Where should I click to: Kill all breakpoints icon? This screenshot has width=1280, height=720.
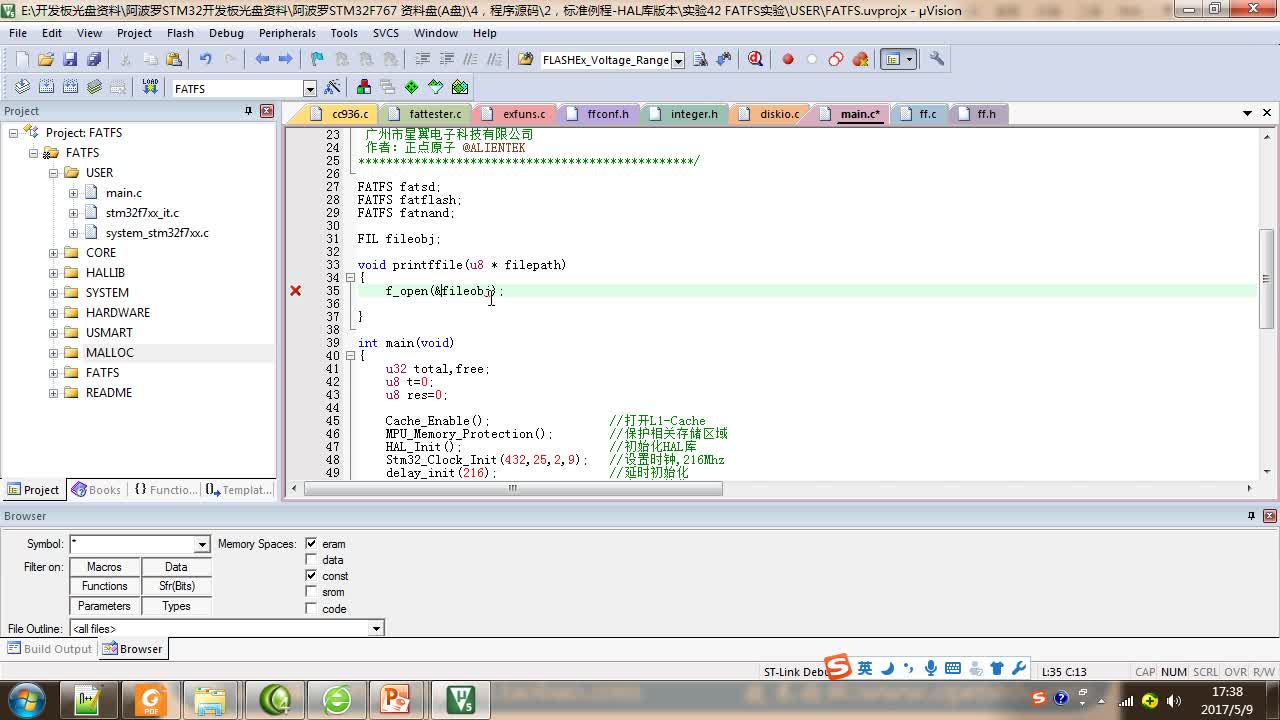[x=860, y=59]
